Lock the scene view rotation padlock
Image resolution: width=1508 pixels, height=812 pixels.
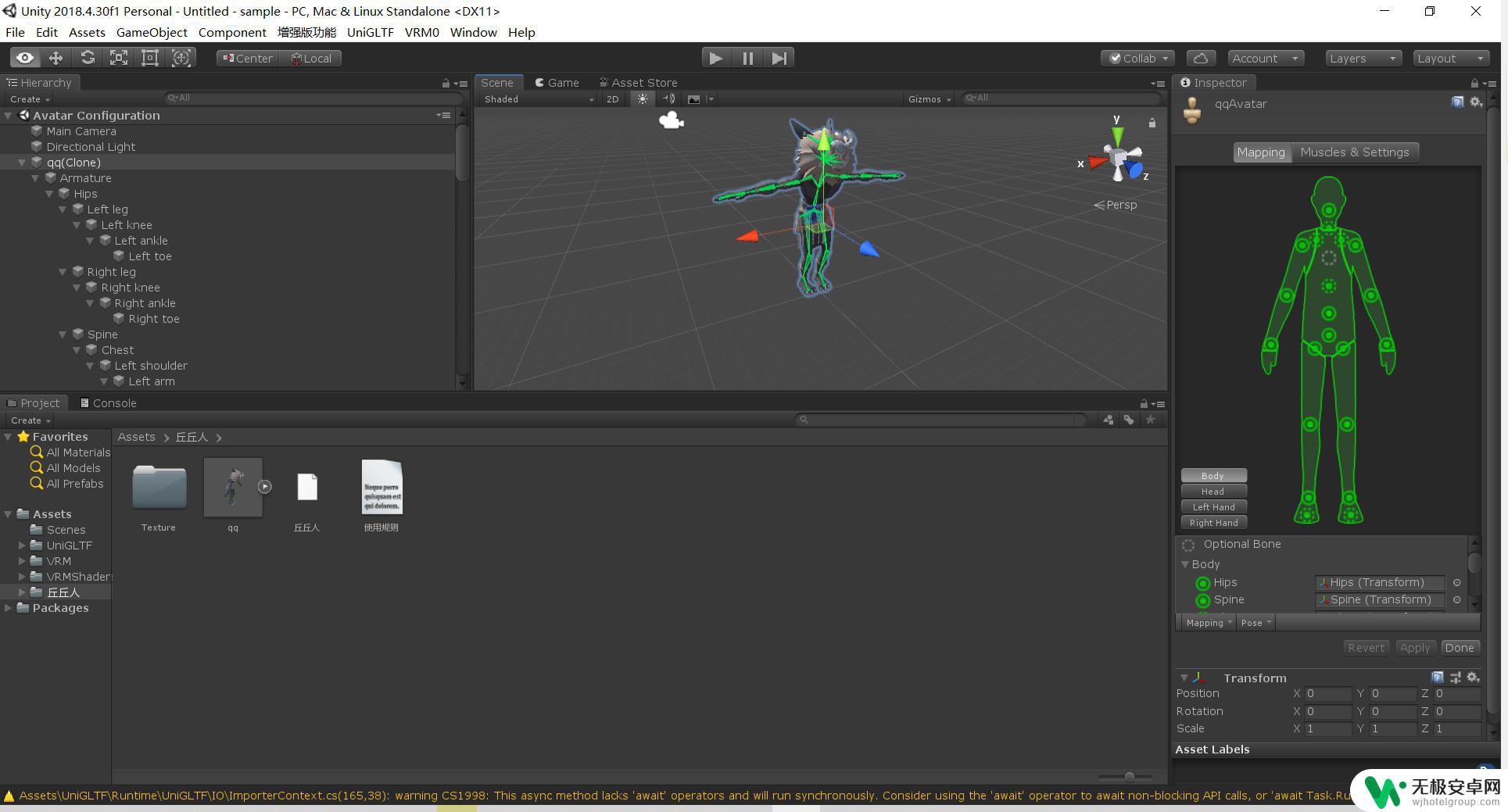tap(1152, 123)
